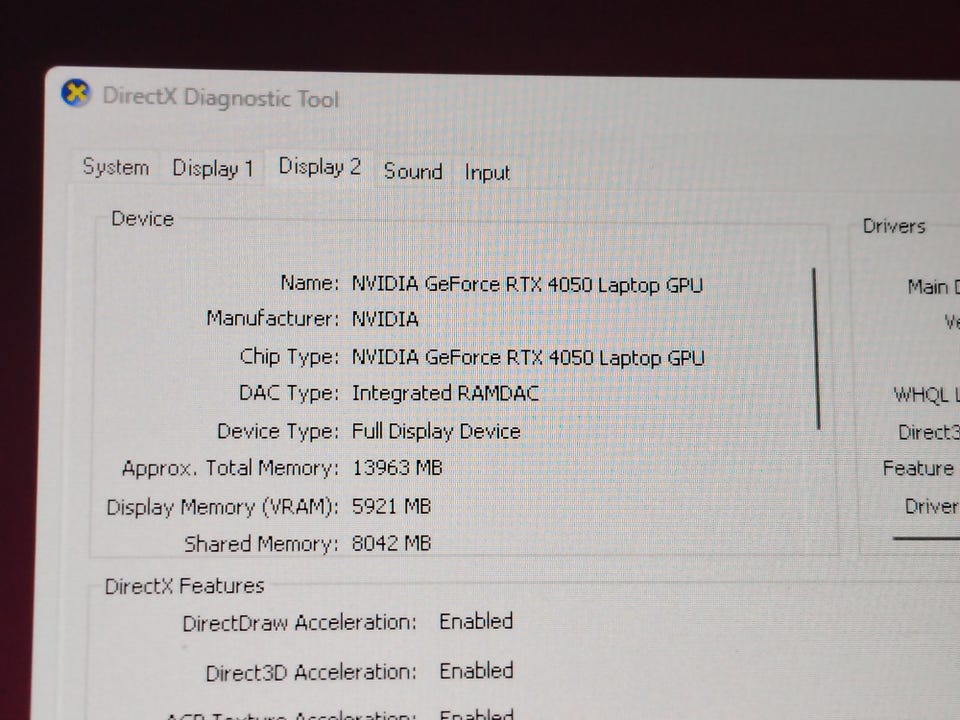
Task: Switch to the System tab
Action: pos(116,167)
